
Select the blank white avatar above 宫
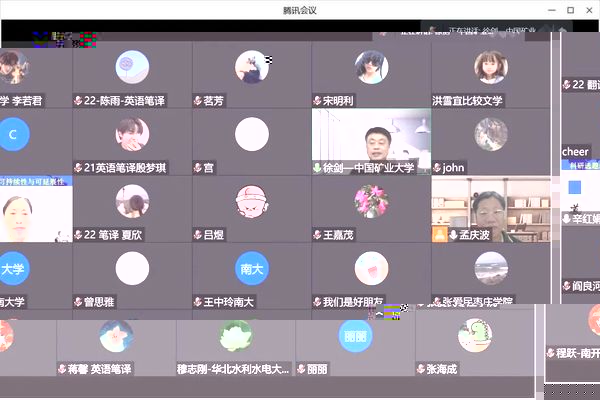click(x=252, y=134)
